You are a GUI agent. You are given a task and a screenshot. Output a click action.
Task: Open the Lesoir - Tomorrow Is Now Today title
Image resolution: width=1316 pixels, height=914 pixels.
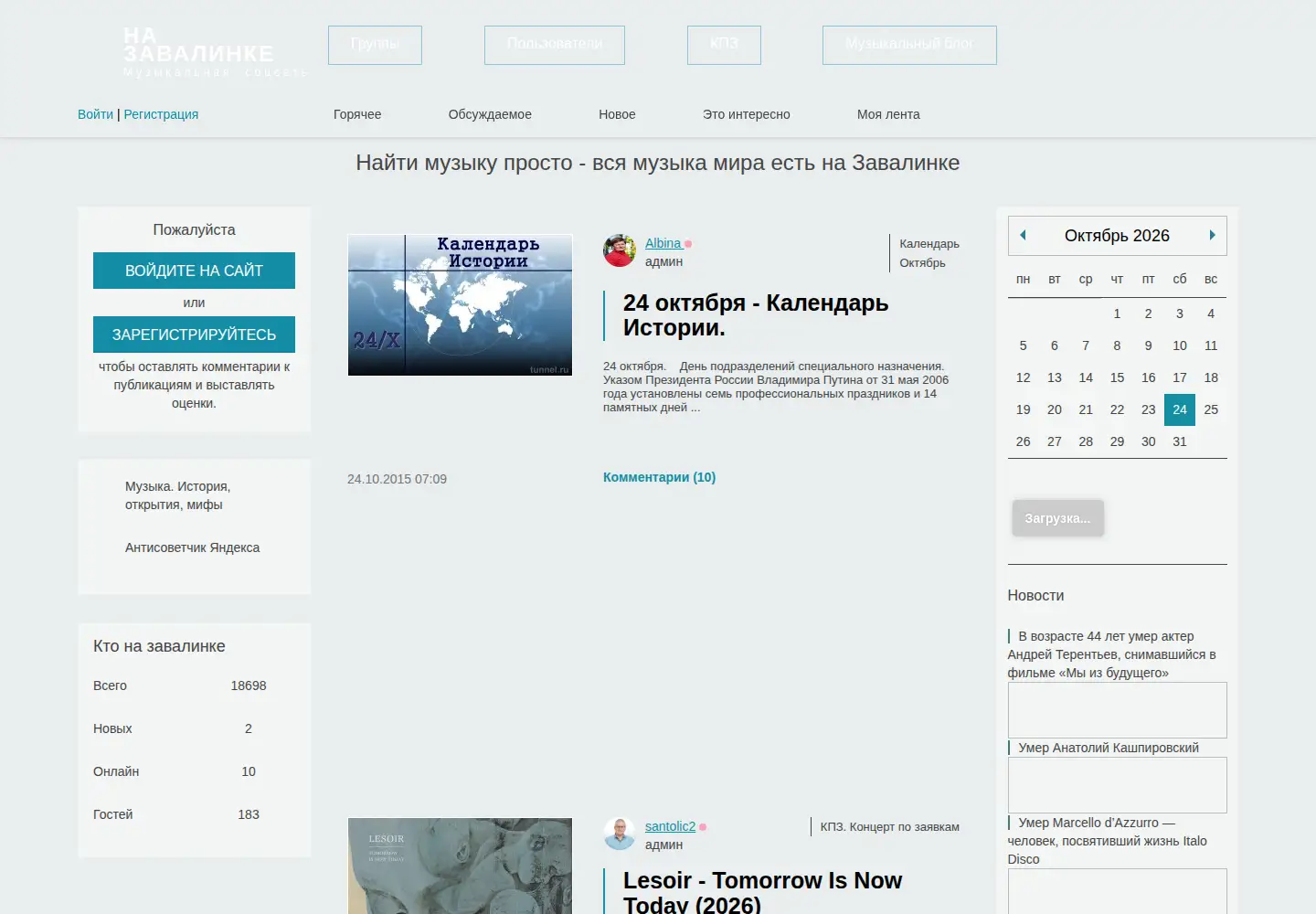point(762,892)
